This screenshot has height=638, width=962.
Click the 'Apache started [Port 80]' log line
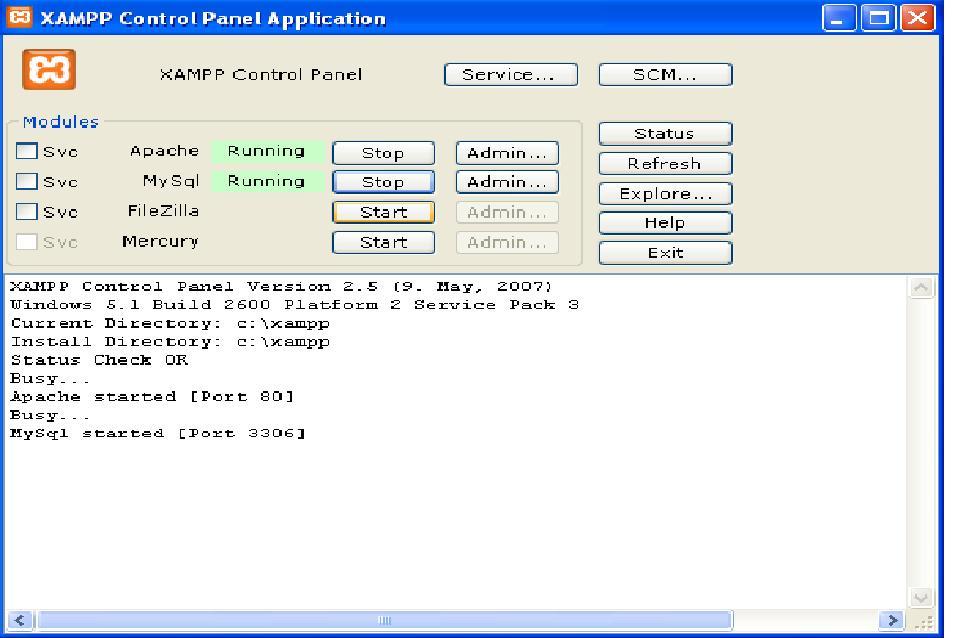coord(152,396)
